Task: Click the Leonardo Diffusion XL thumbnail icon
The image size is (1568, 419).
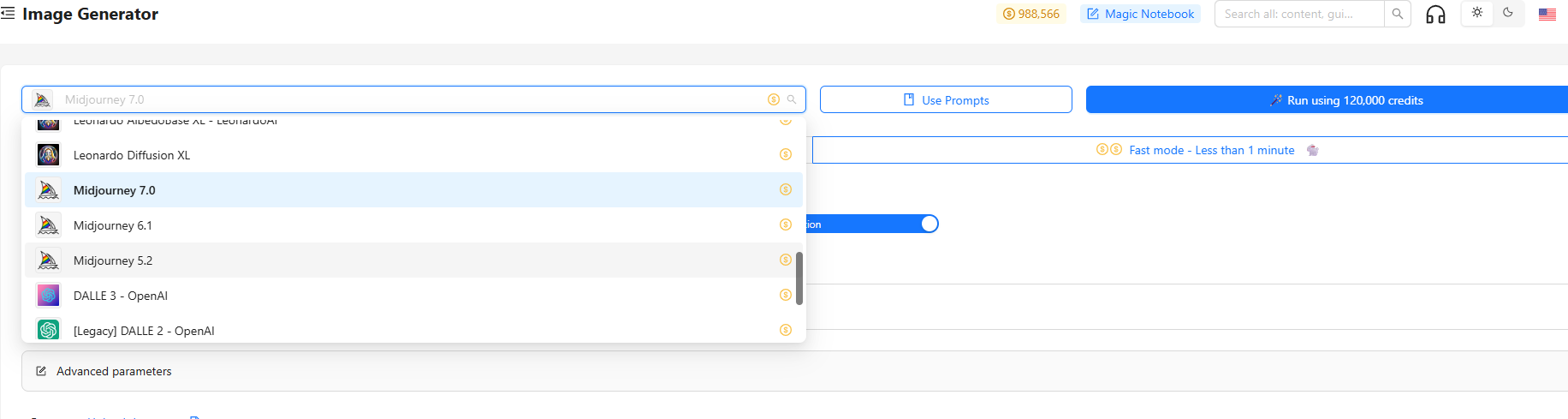Action: (x=49, y=155)
